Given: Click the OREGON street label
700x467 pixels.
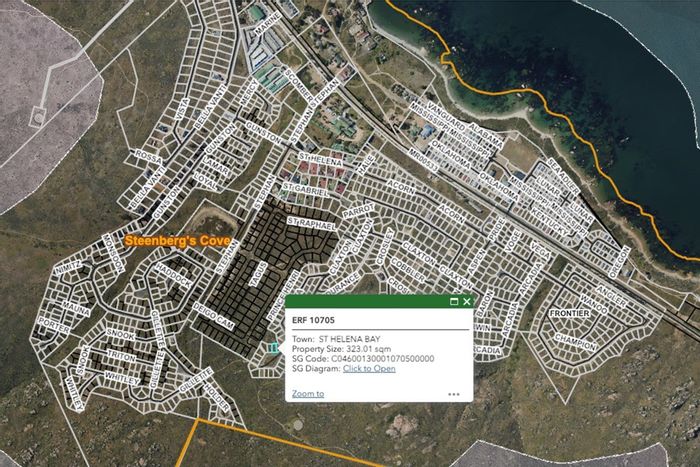Looking at the screenshot, I should 620,262.
